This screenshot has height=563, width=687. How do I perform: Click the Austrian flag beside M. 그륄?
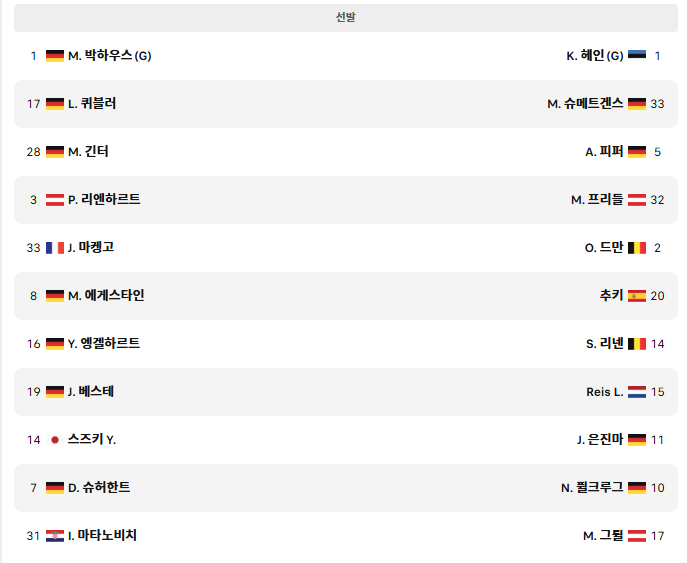click(637, 536)
